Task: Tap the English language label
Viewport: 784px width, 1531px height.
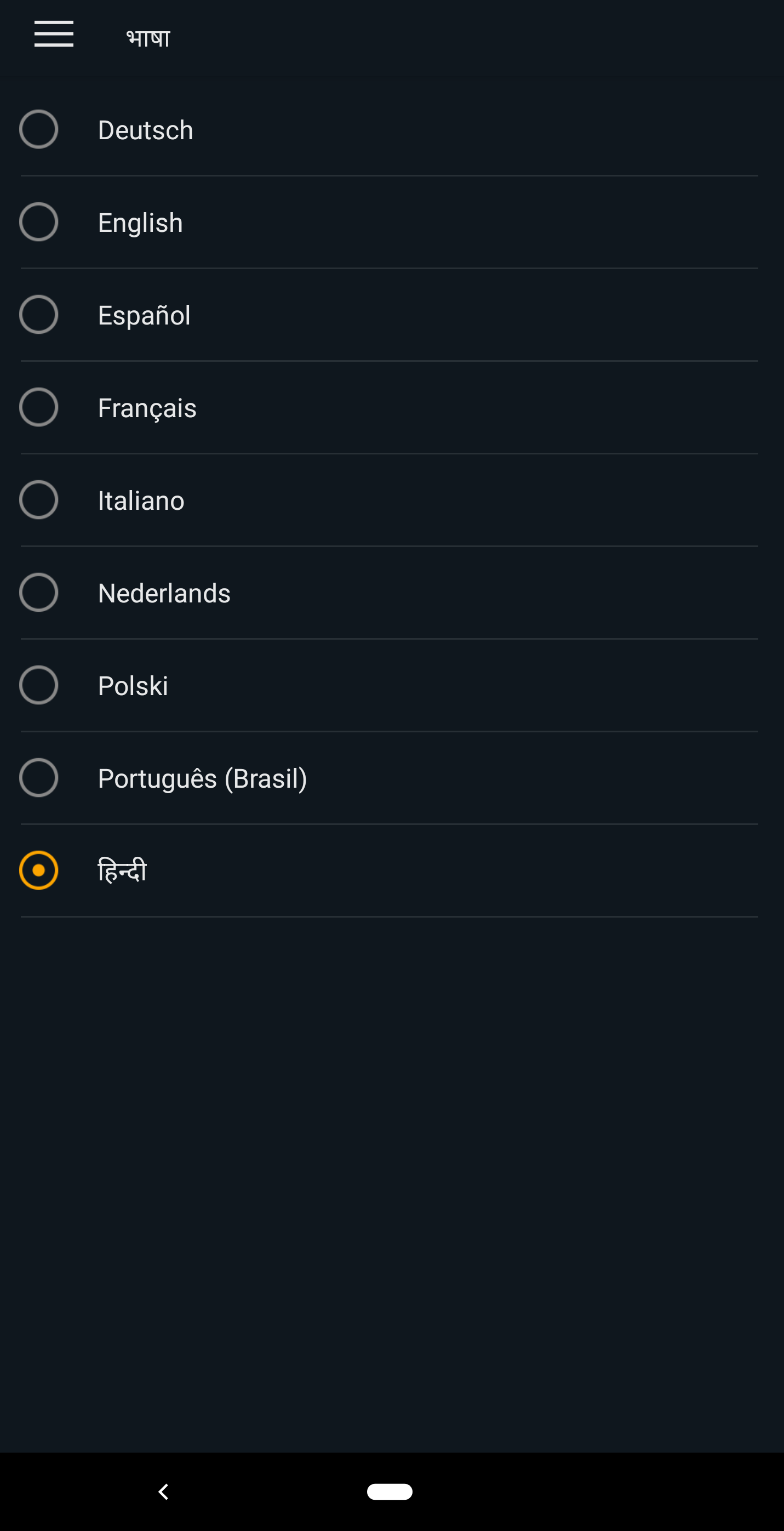Action: (x=140, y=223)
